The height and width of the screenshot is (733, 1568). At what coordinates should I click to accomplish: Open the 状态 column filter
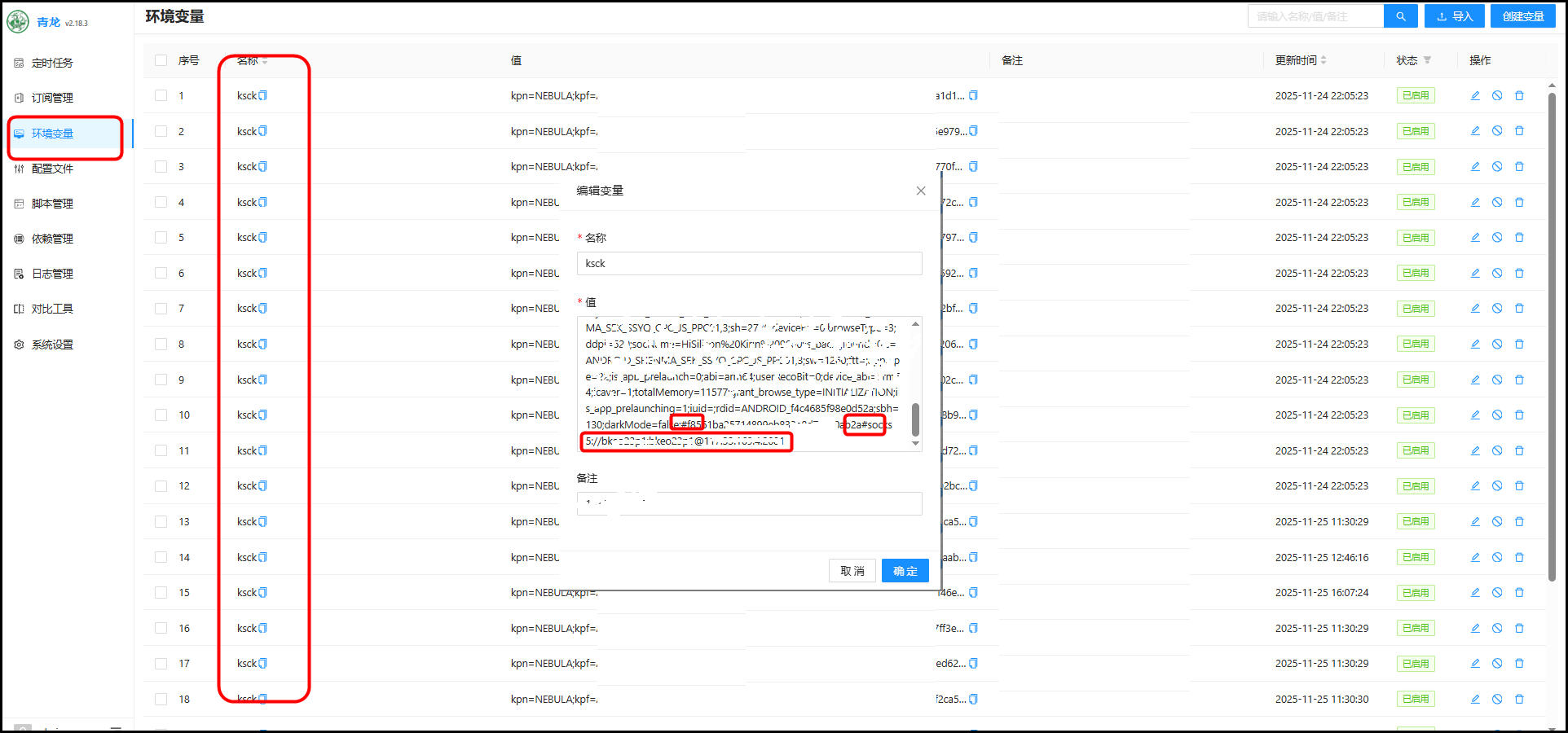coord(1427,60)
